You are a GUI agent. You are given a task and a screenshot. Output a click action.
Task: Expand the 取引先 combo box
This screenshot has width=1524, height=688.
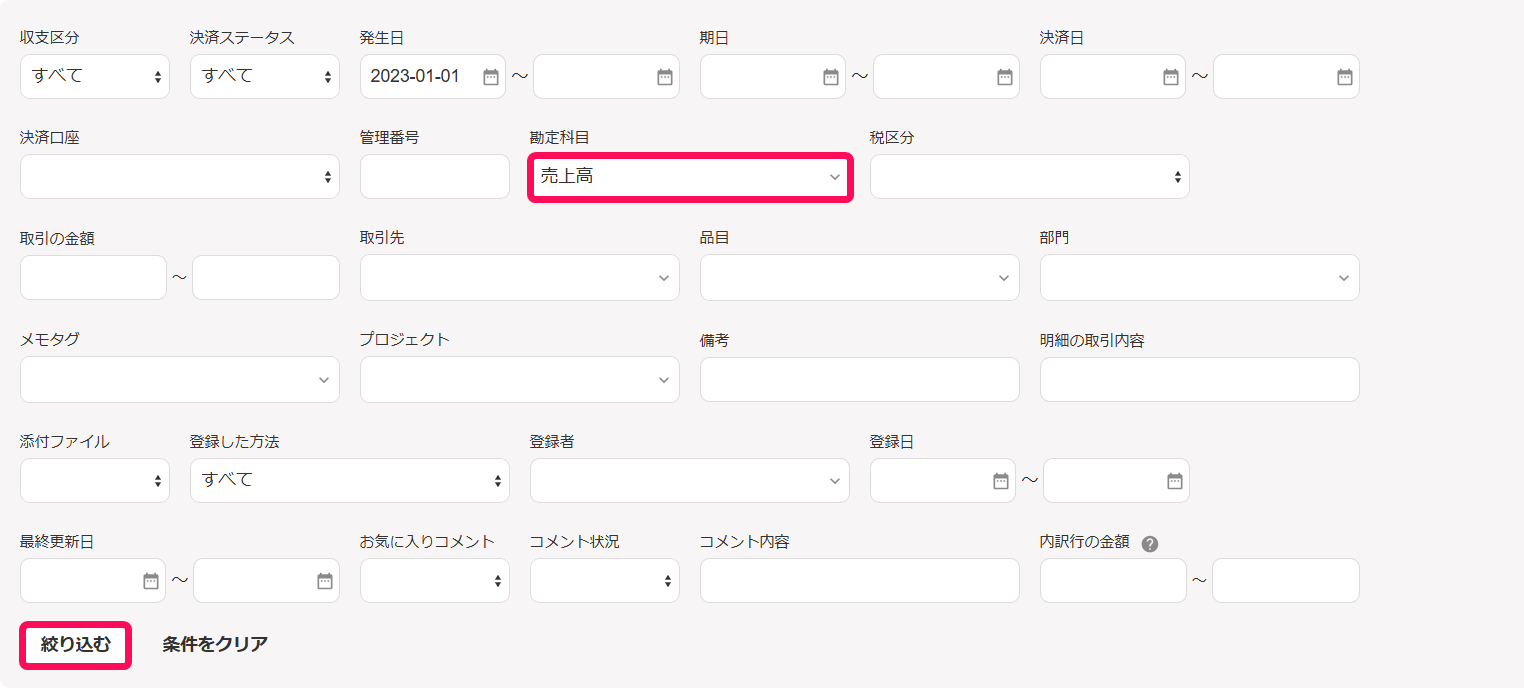(520, 278)
